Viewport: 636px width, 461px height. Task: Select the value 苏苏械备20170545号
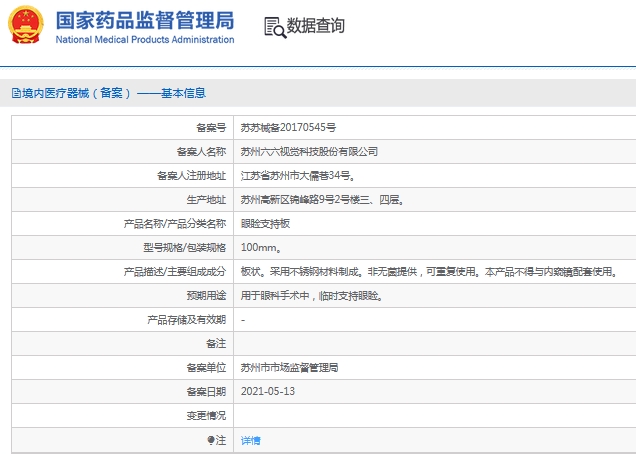click(x=288, y=128)
